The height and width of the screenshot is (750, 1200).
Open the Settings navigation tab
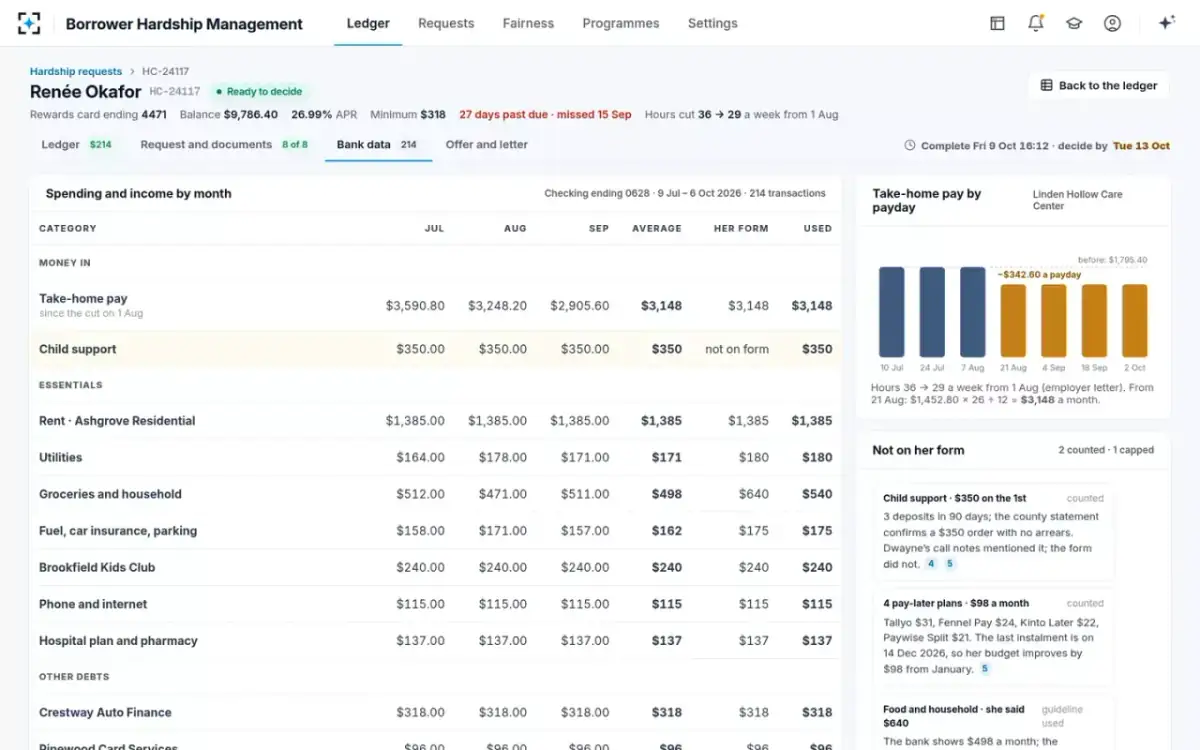[713, 23]
